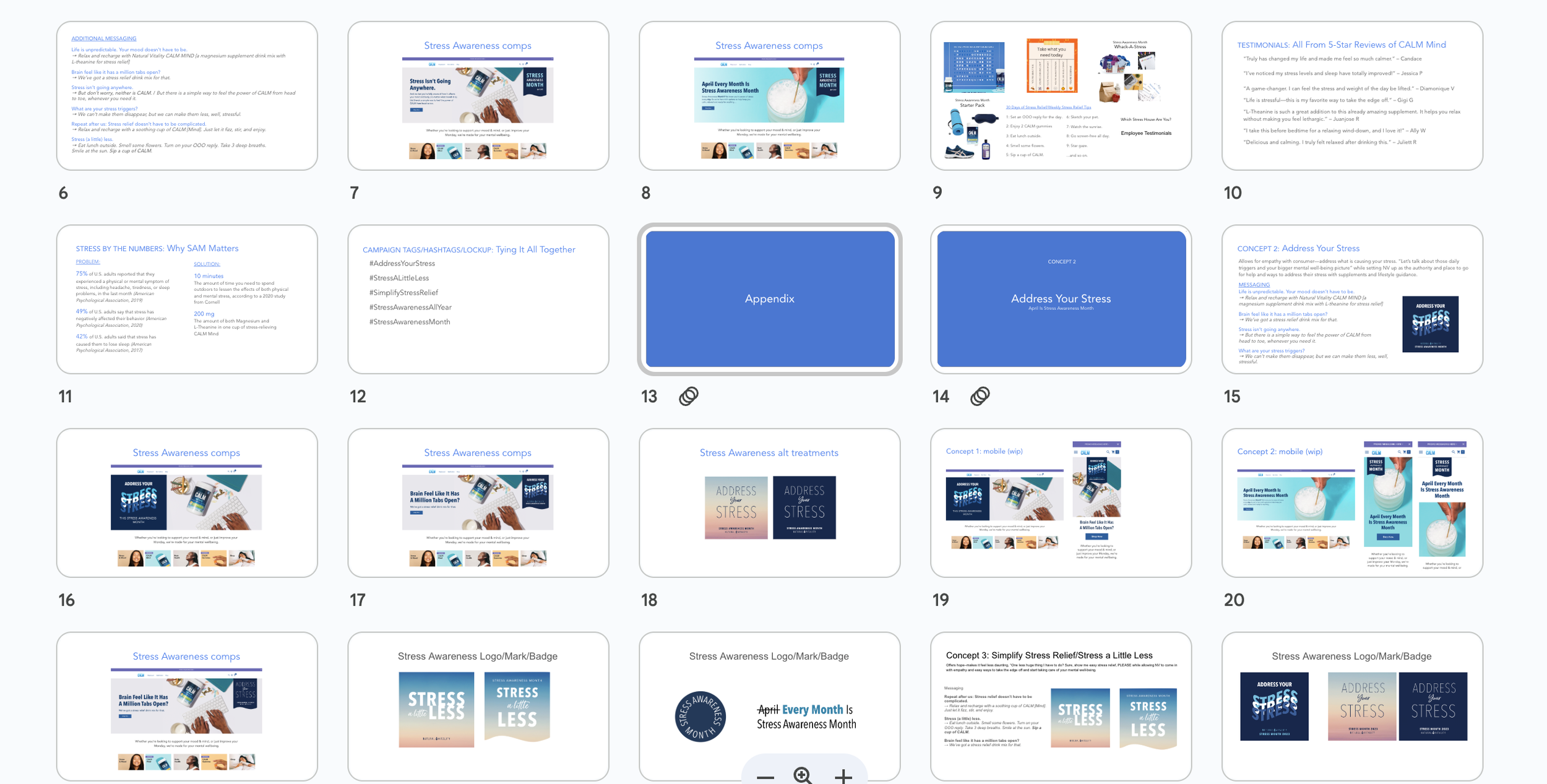Select the Concept 1: mobile (wip) slide

[x=1061, y=502]
